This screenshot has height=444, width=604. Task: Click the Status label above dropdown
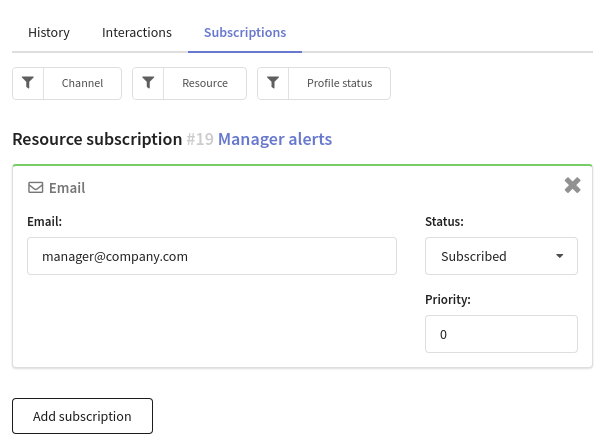point(444,221)
